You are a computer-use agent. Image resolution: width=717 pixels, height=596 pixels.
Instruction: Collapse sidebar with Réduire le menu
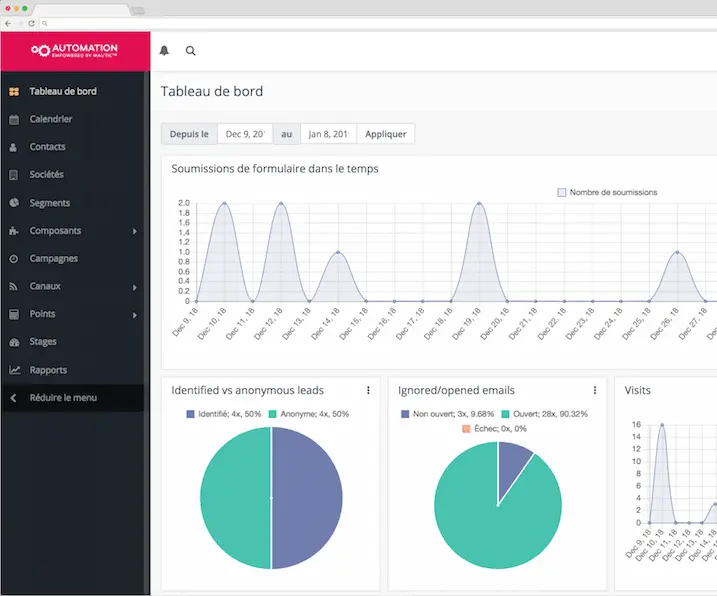(62, 398)
